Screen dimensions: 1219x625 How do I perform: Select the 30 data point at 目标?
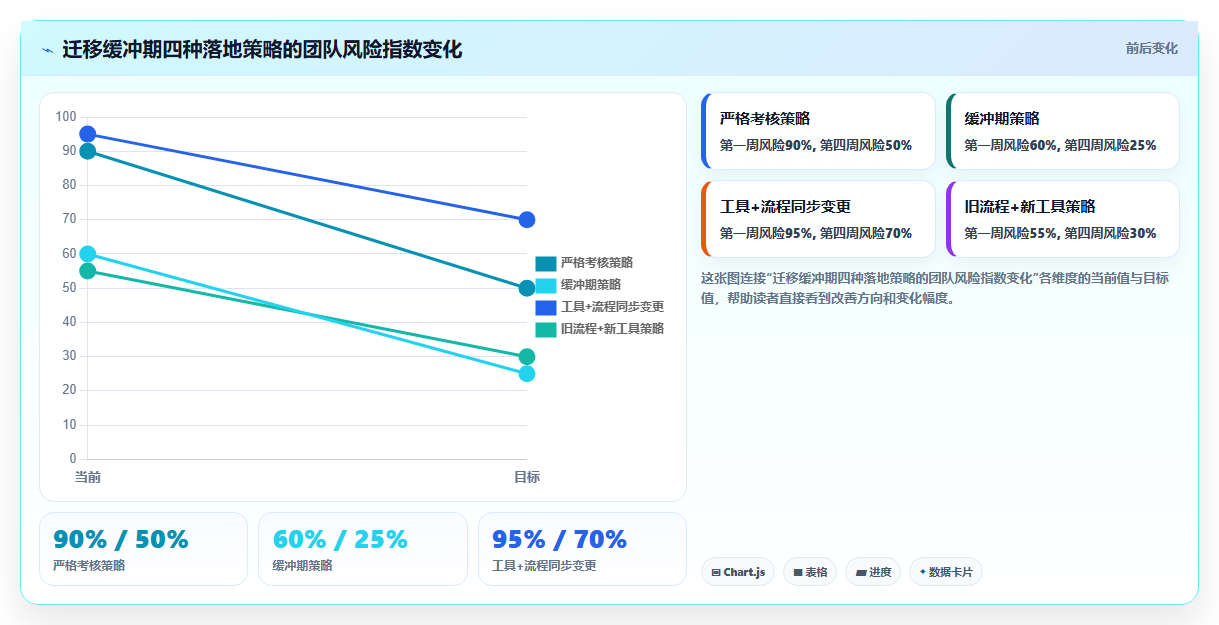click(527, 357)
